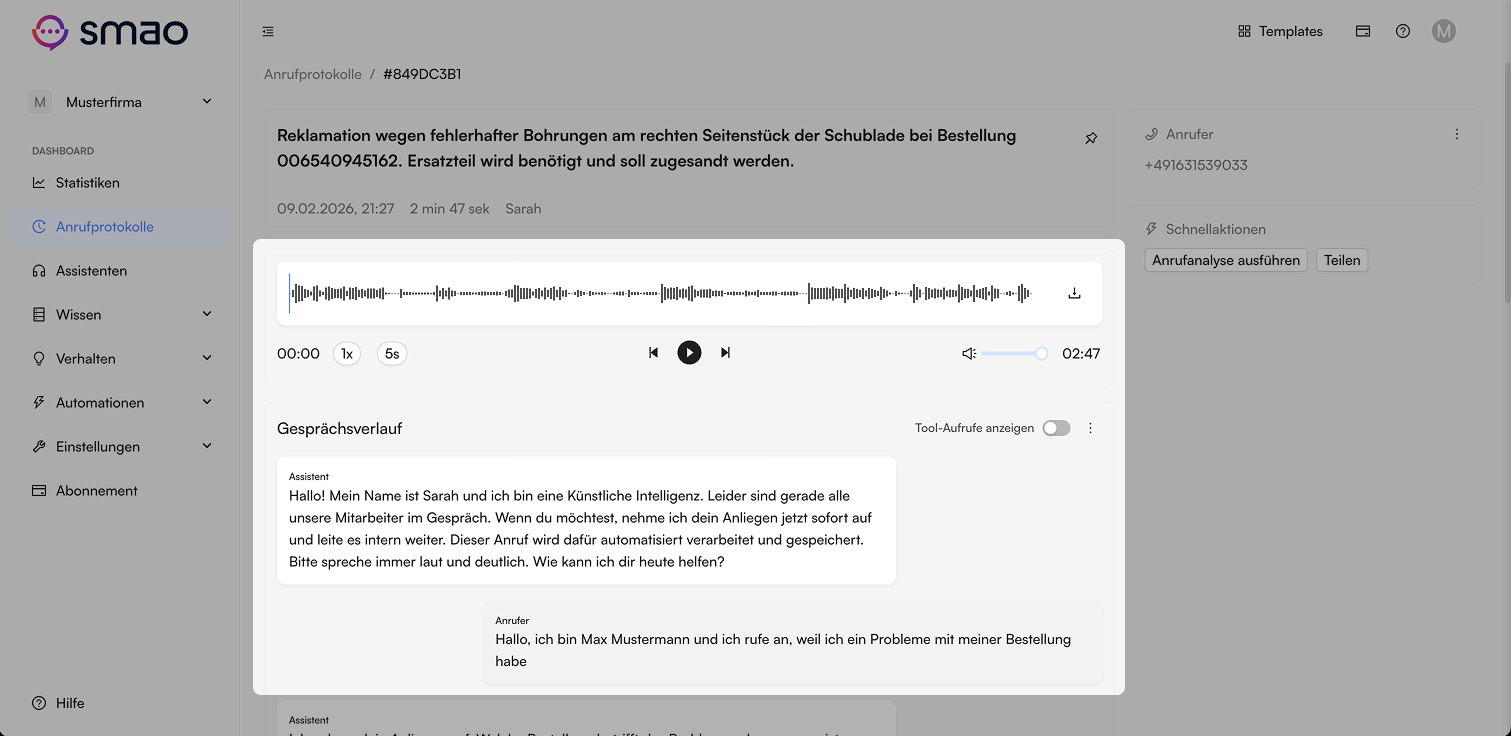Click the credit card billing icon in header
The height and width of the screenshot is (736, 1511).
(x=1363, y=31)
